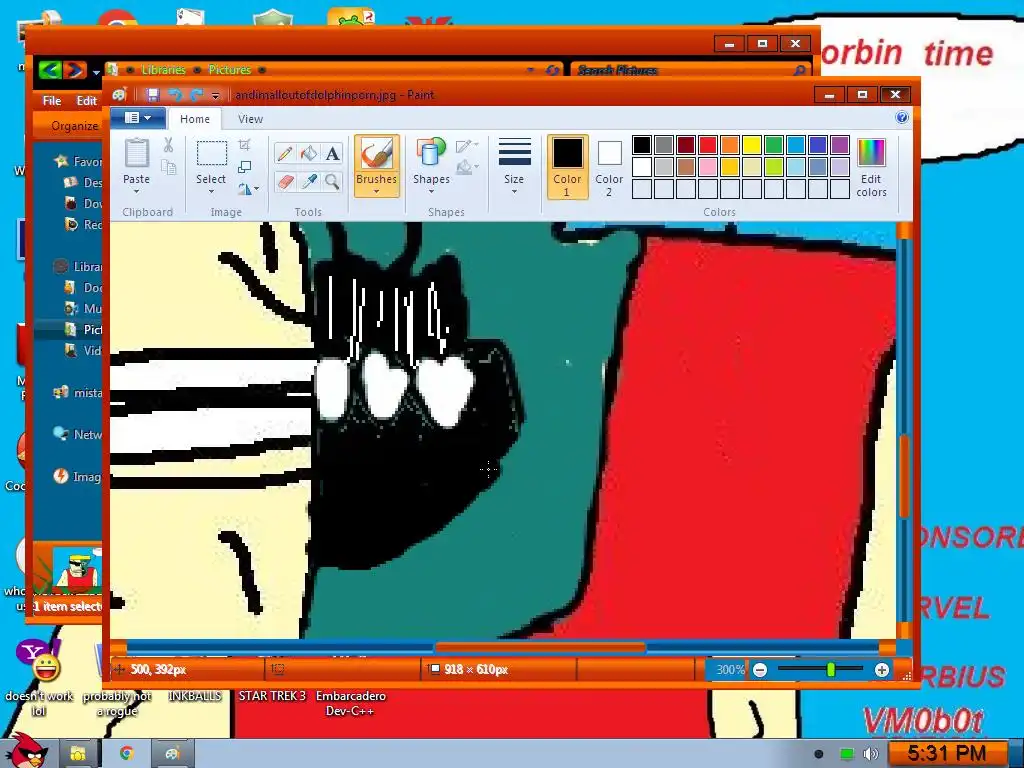Click the Resize icon in Image group

tap(244, 167)
